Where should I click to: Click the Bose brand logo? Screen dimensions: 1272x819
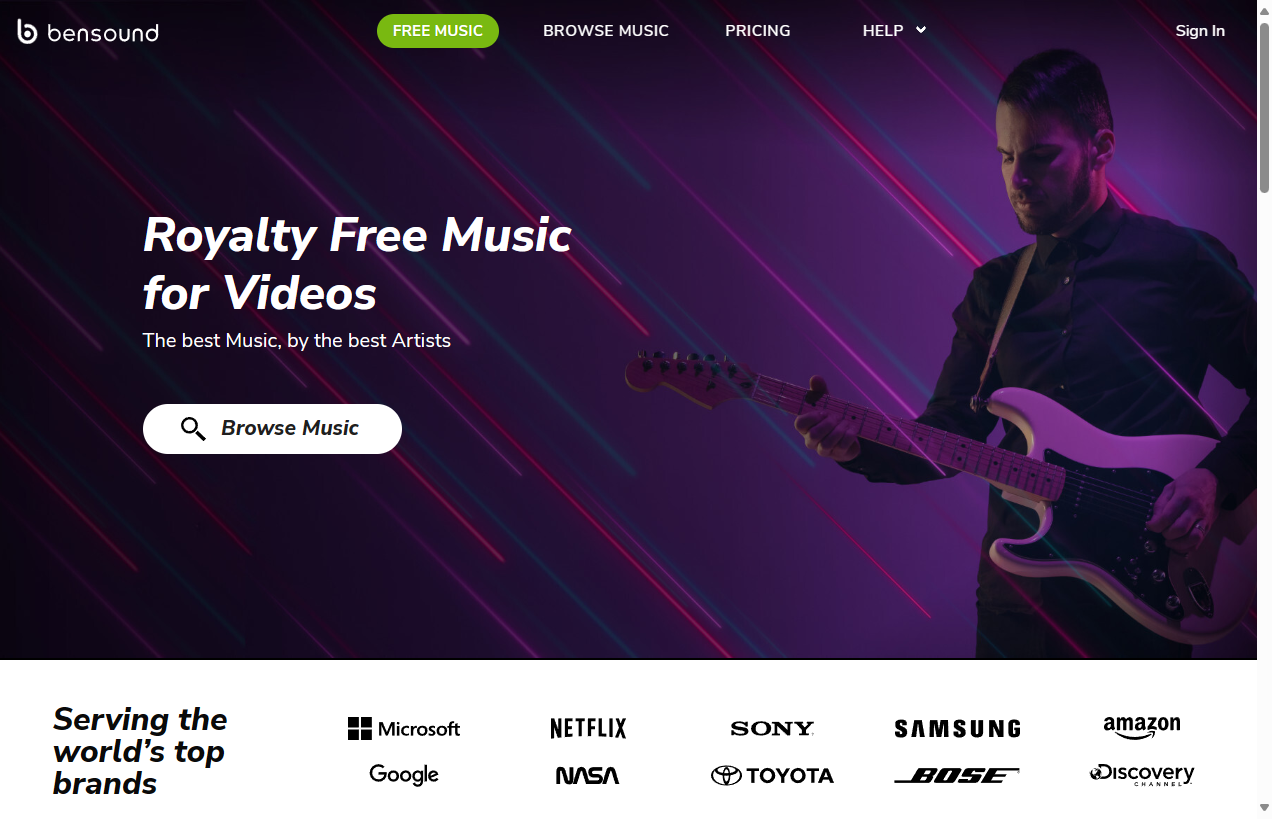click(957, 775)
